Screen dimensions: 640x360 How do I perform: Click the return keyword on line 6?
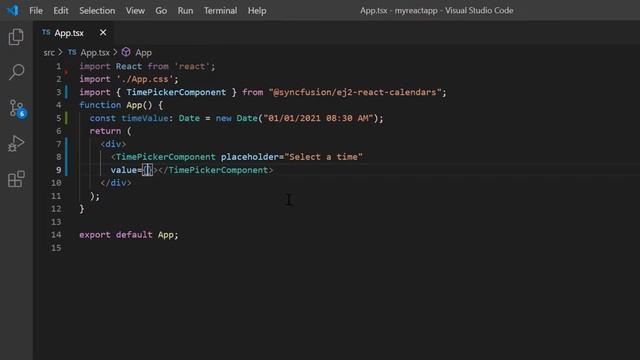tap(105, 131)
